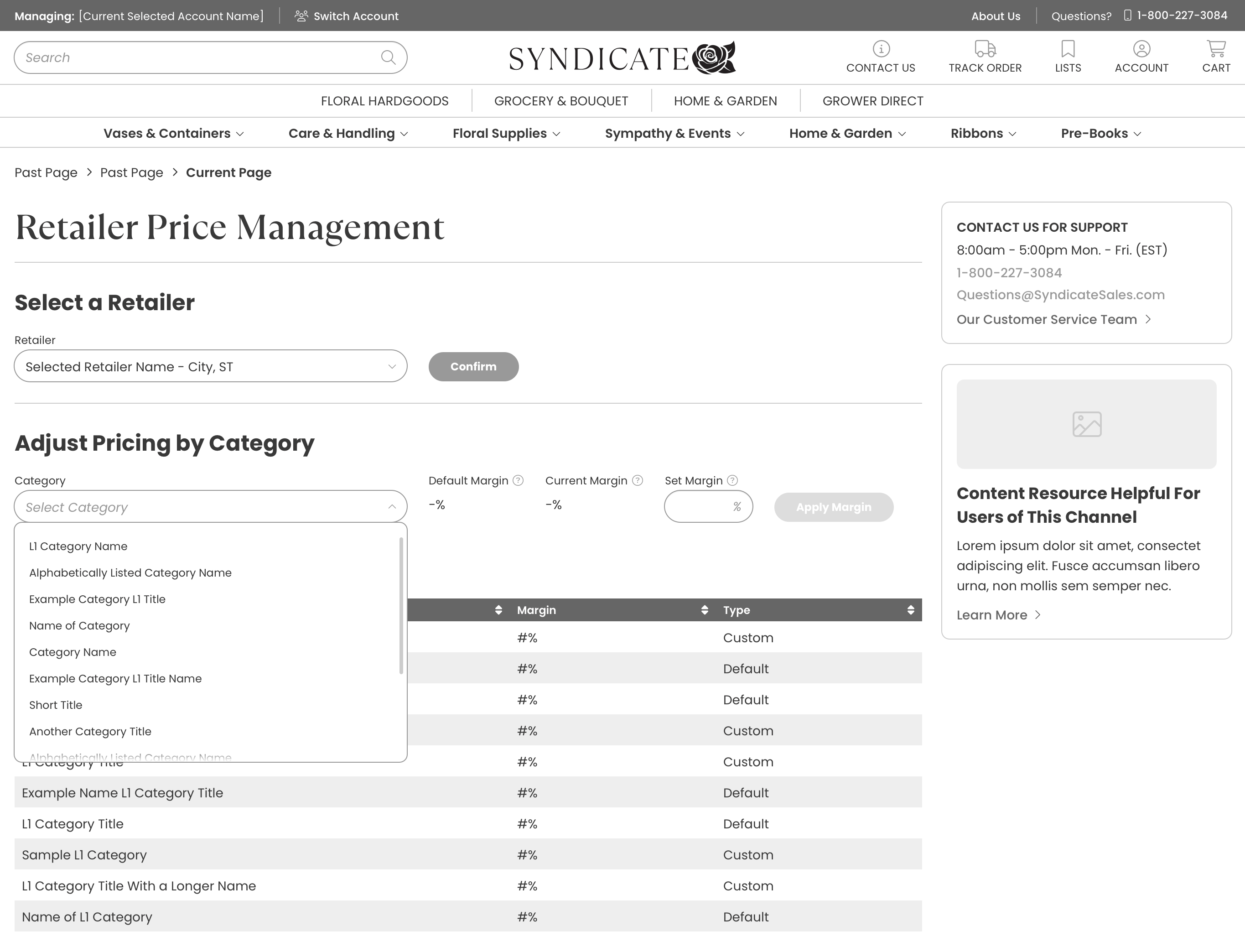Select L1 Category Name option
The width and height of the screenshot is (1245, 952).
coord(78,546)
